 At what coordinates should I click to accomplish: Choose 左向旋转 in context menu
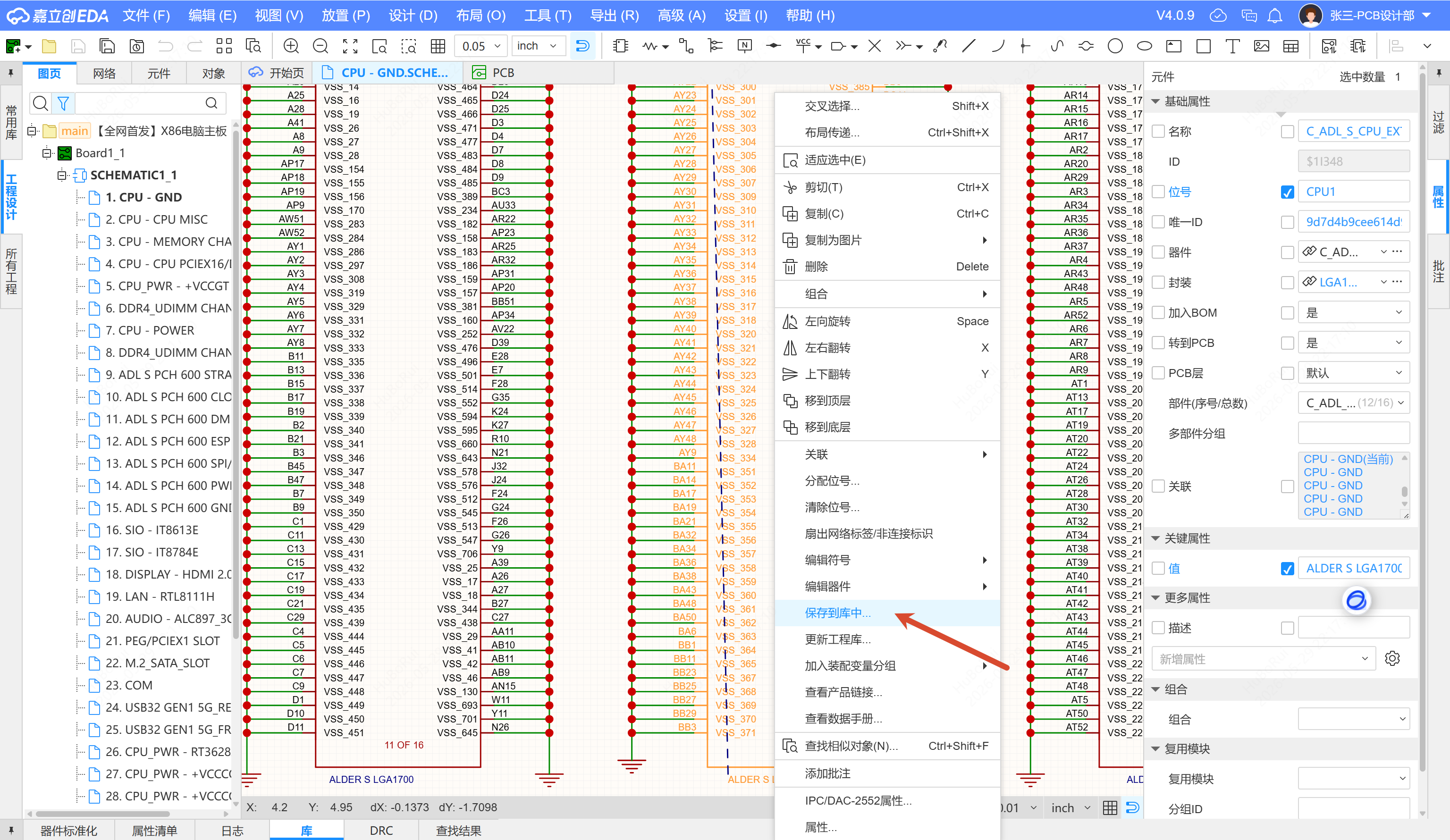(887, 321)
